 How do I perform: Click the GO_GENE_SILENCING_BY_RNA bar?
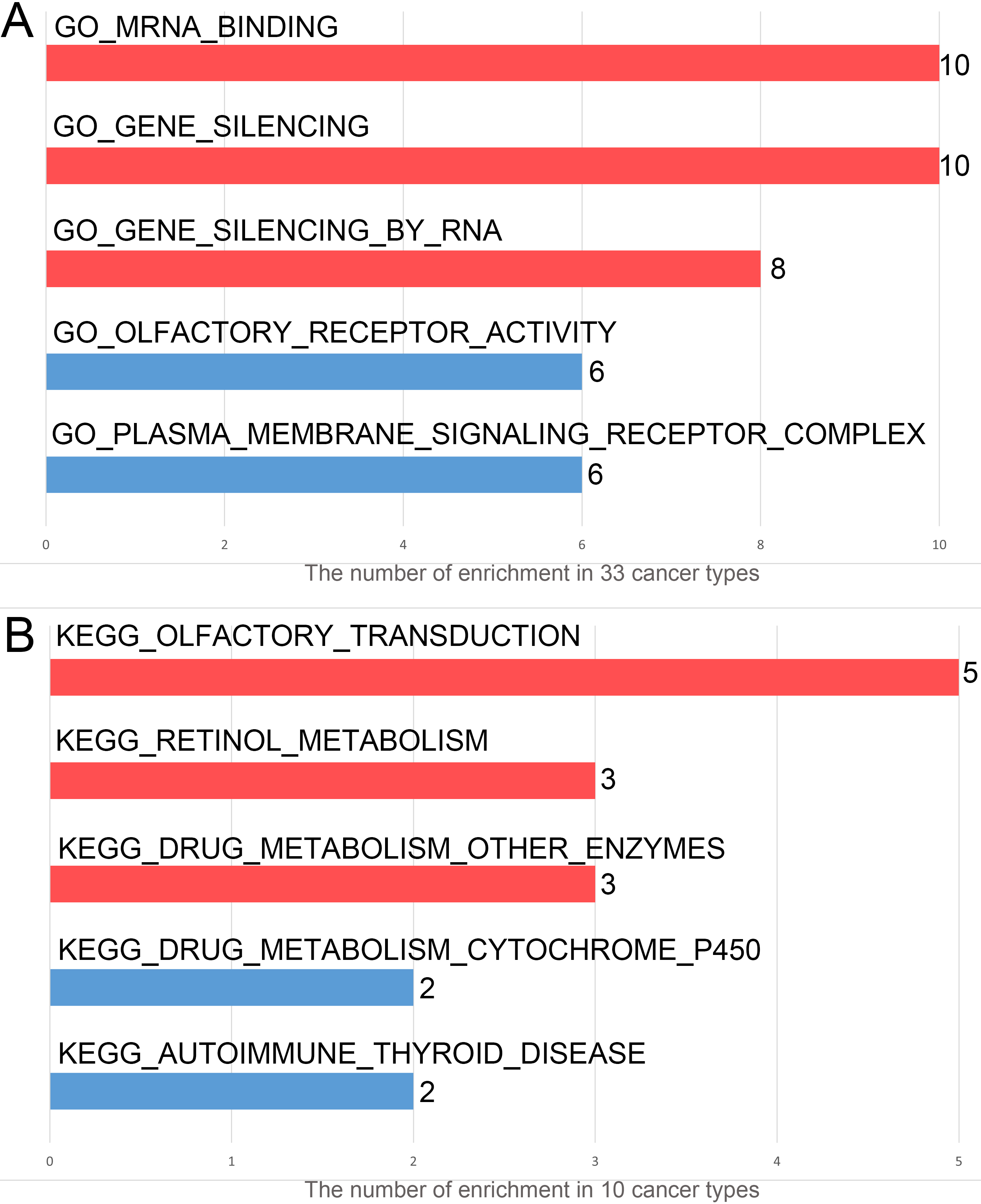tap(403, 268)
